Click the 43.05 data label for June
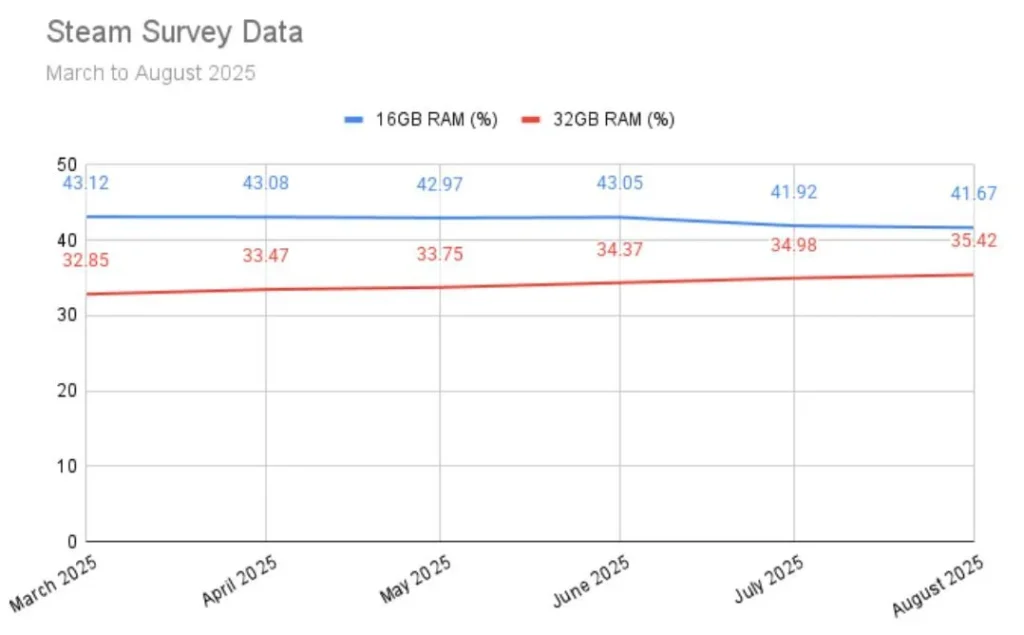The image size is (1024, 635). pyautogui.click(x=620, y=183)
